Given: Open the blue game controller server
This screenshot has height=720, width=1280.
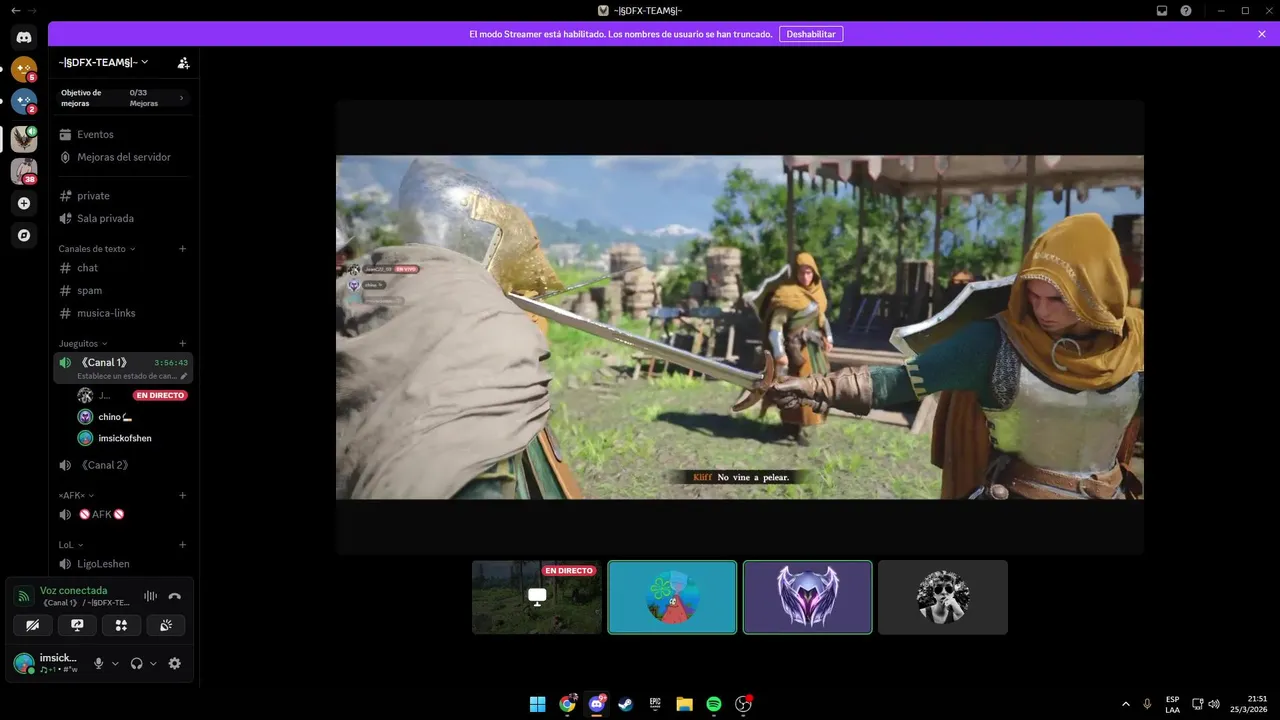Looking at the screenshot, I should pos(24,102).
